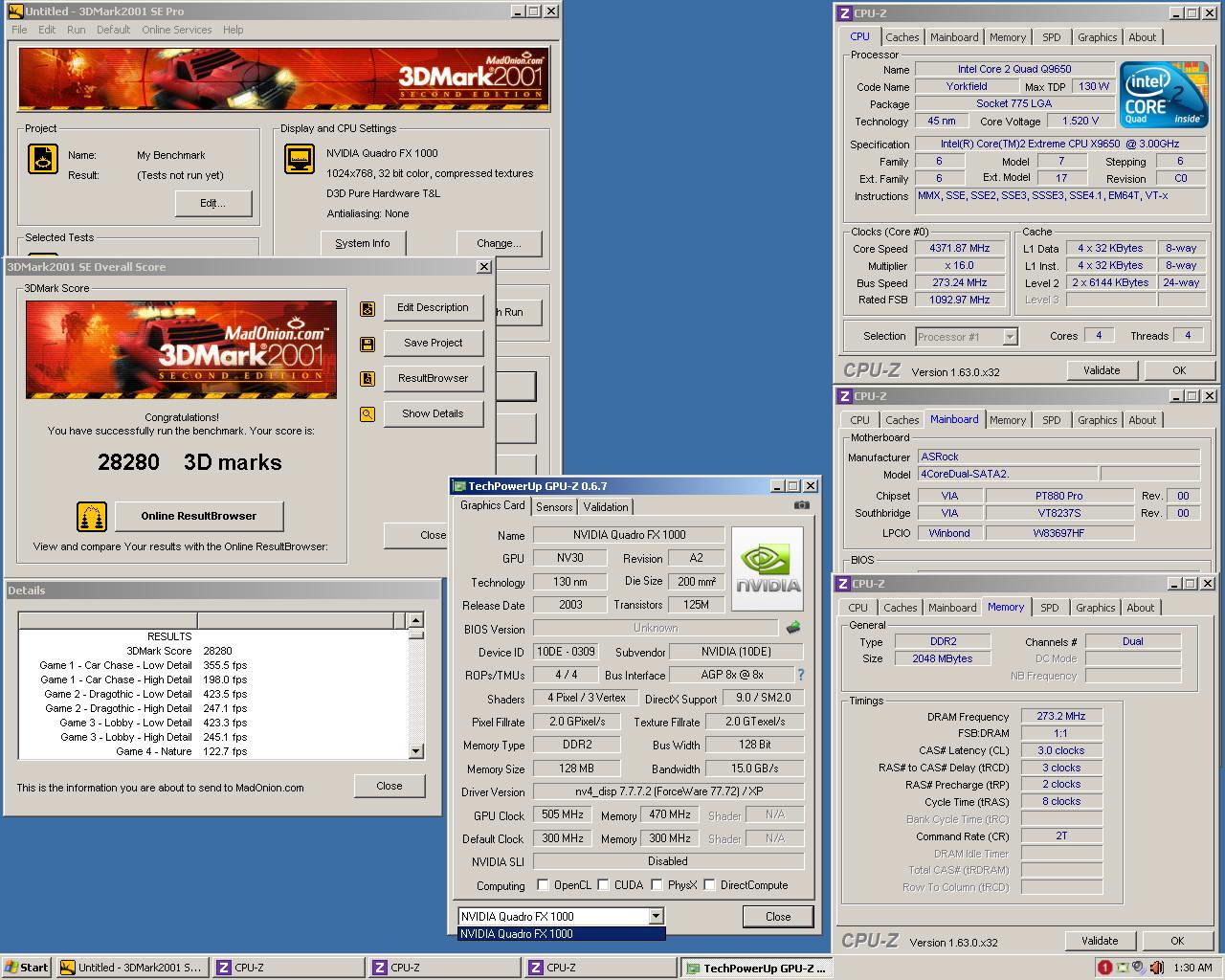Screen dimensions: 1225x980
Task: Click results list scroll up arrow
Action: pos(415,620)
